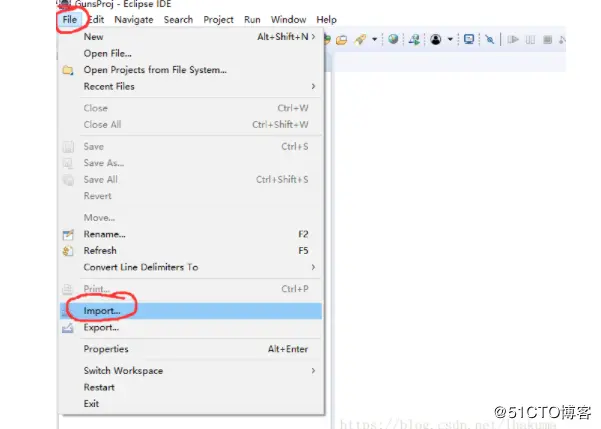Choose Restart from the File menu
Screen dimensions: 601x429
click(x=191, y=387)
